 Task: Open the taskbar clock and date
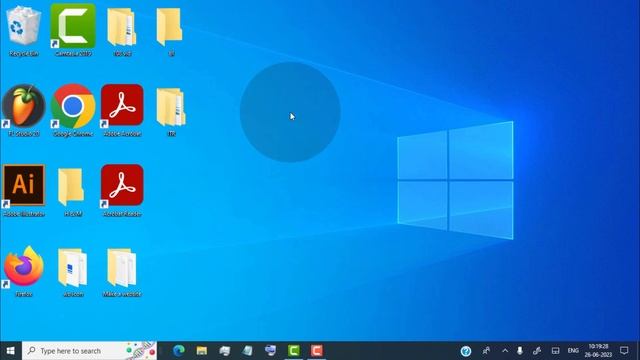598,351
